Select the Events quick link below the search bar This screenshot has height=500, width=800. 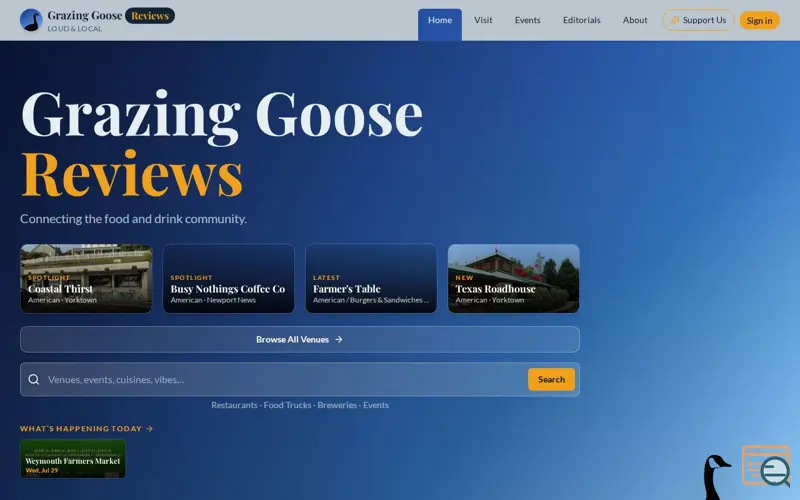click(x=376, y=405)
